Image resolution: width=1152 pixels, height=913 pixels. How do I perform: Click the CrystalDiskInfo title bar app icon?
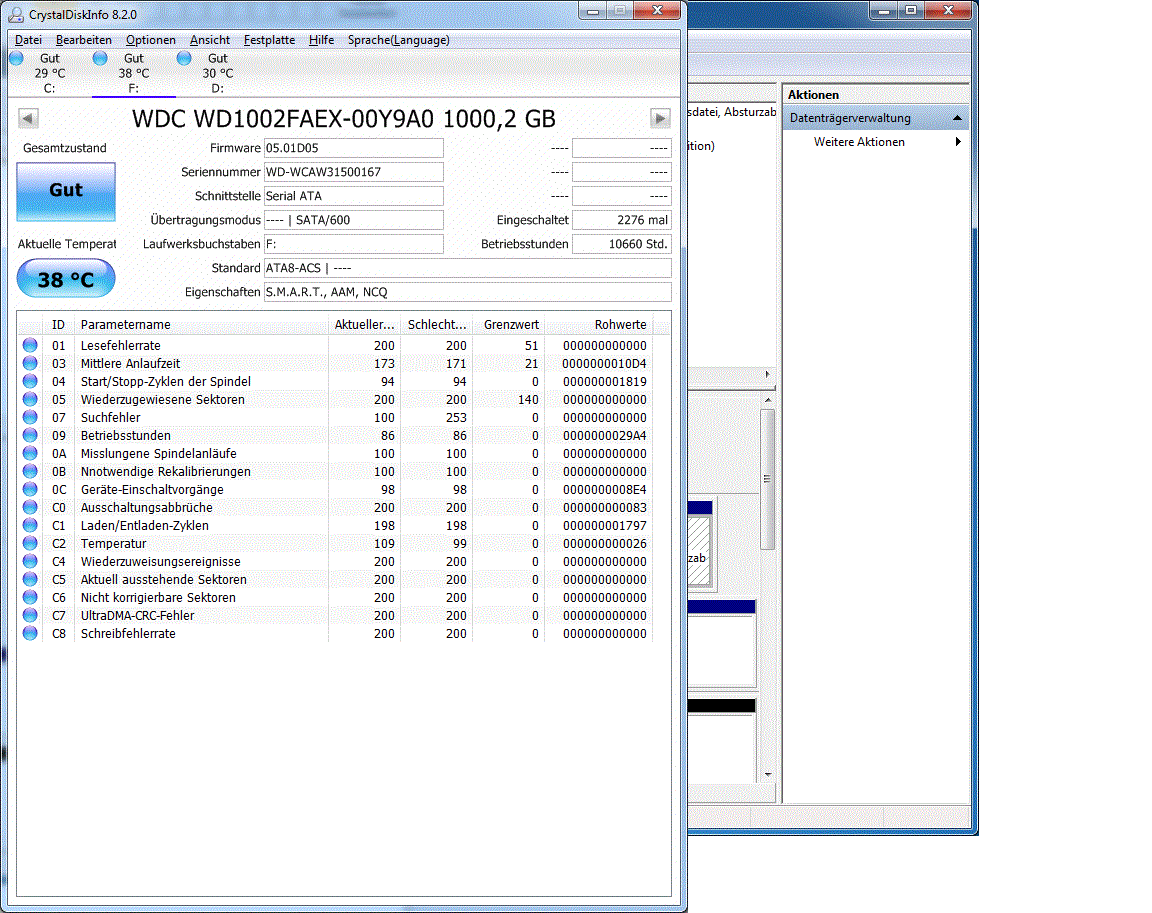click(15, 14)
